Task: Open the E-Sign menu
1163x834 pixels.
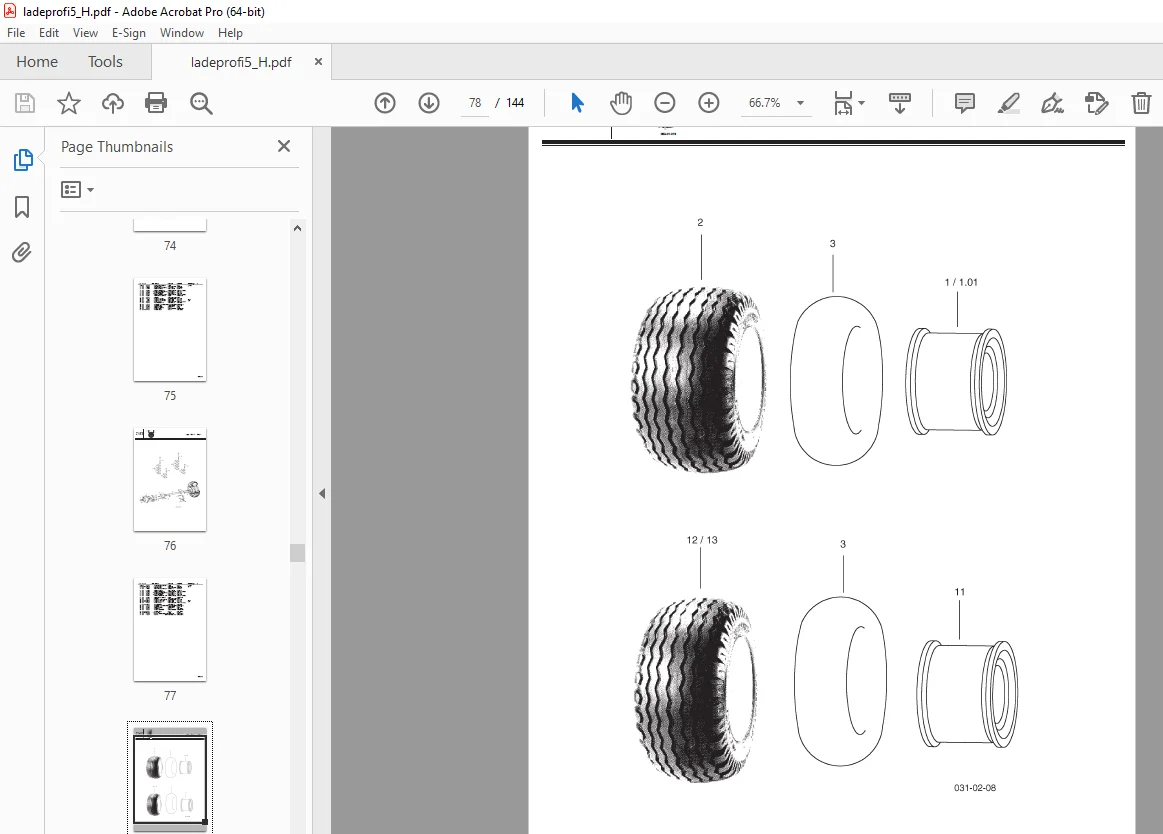Action: 129,33
